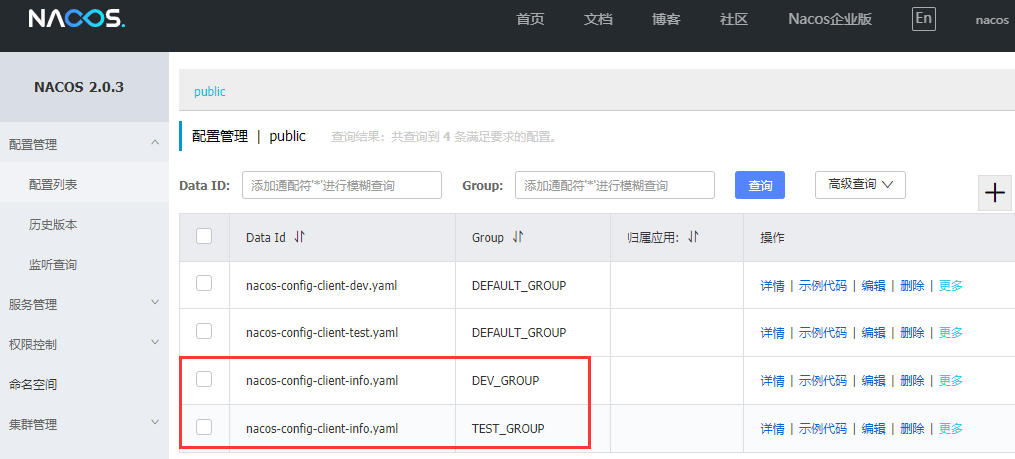Screen dimensions: 1015x459
Task: Sort by 归属应用 column arrows
Action: (693, 238)
